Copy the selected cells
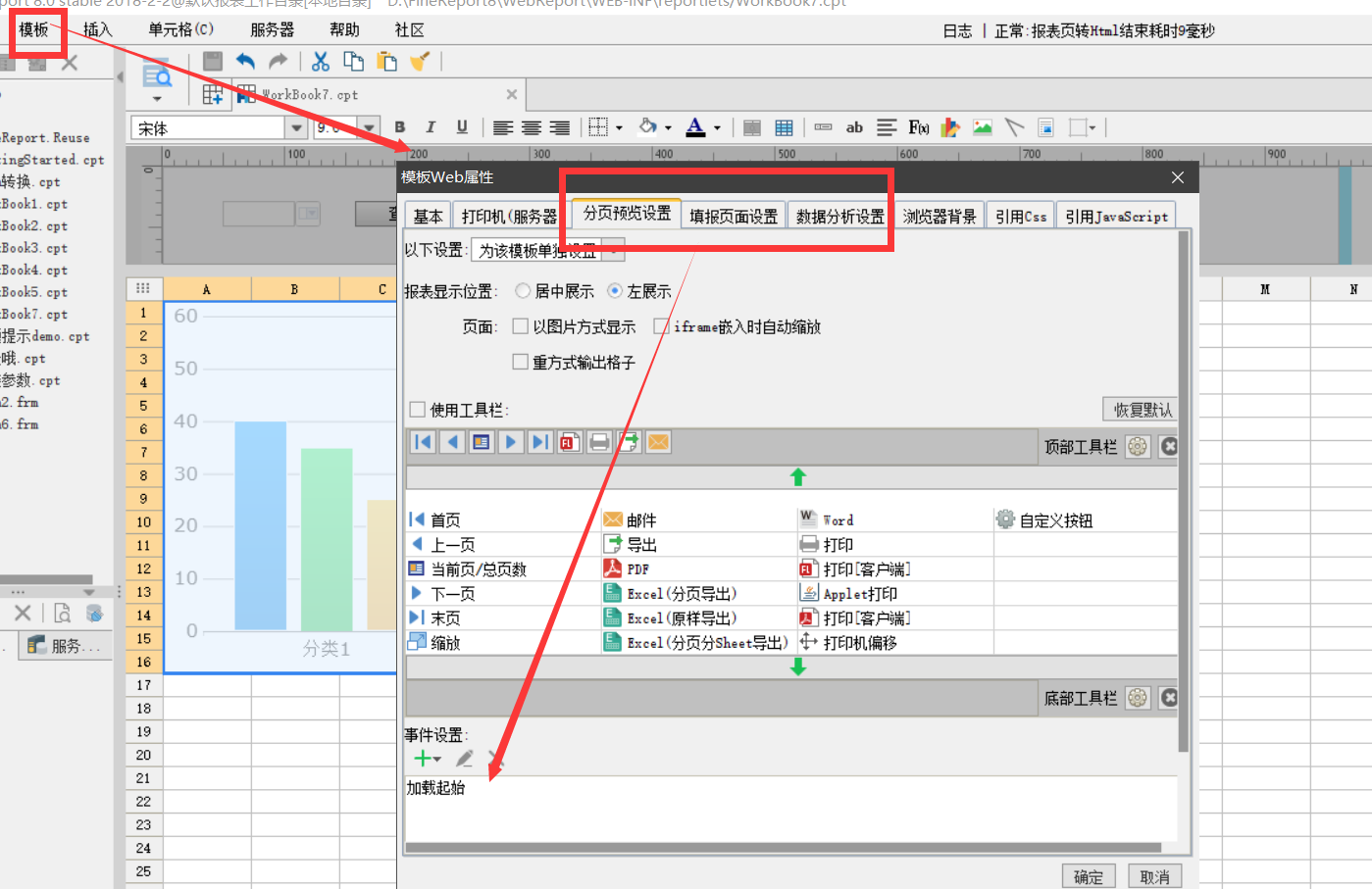The width and height of the screenshot is (1372, 889). point(354,61)
